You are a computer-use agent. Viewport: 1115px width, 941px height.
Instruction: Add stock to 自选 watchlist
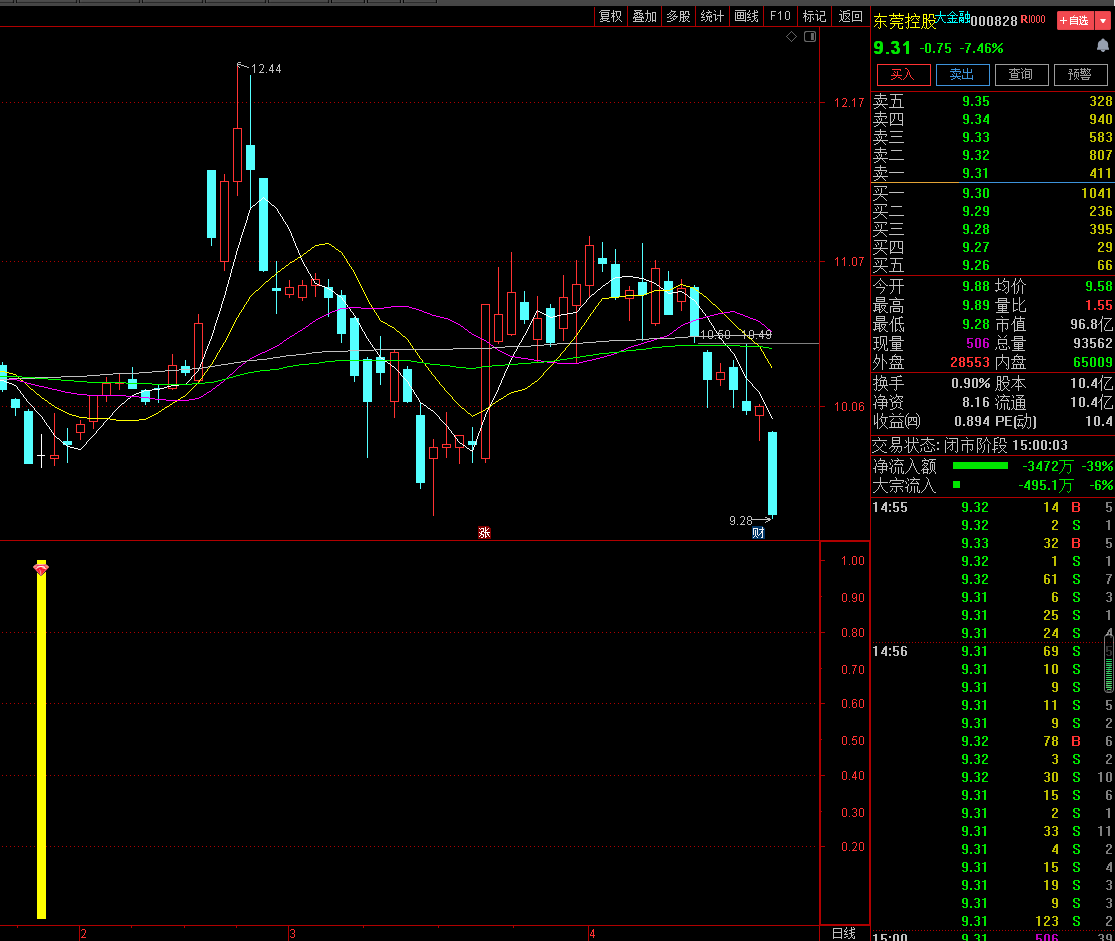tap(1074, 20)
